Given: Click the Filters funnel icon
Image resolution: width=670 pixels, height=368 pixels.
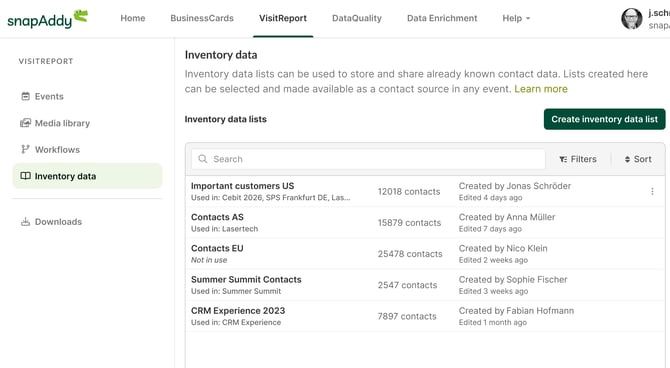Looking at the screenshot, I should point(563,159).
